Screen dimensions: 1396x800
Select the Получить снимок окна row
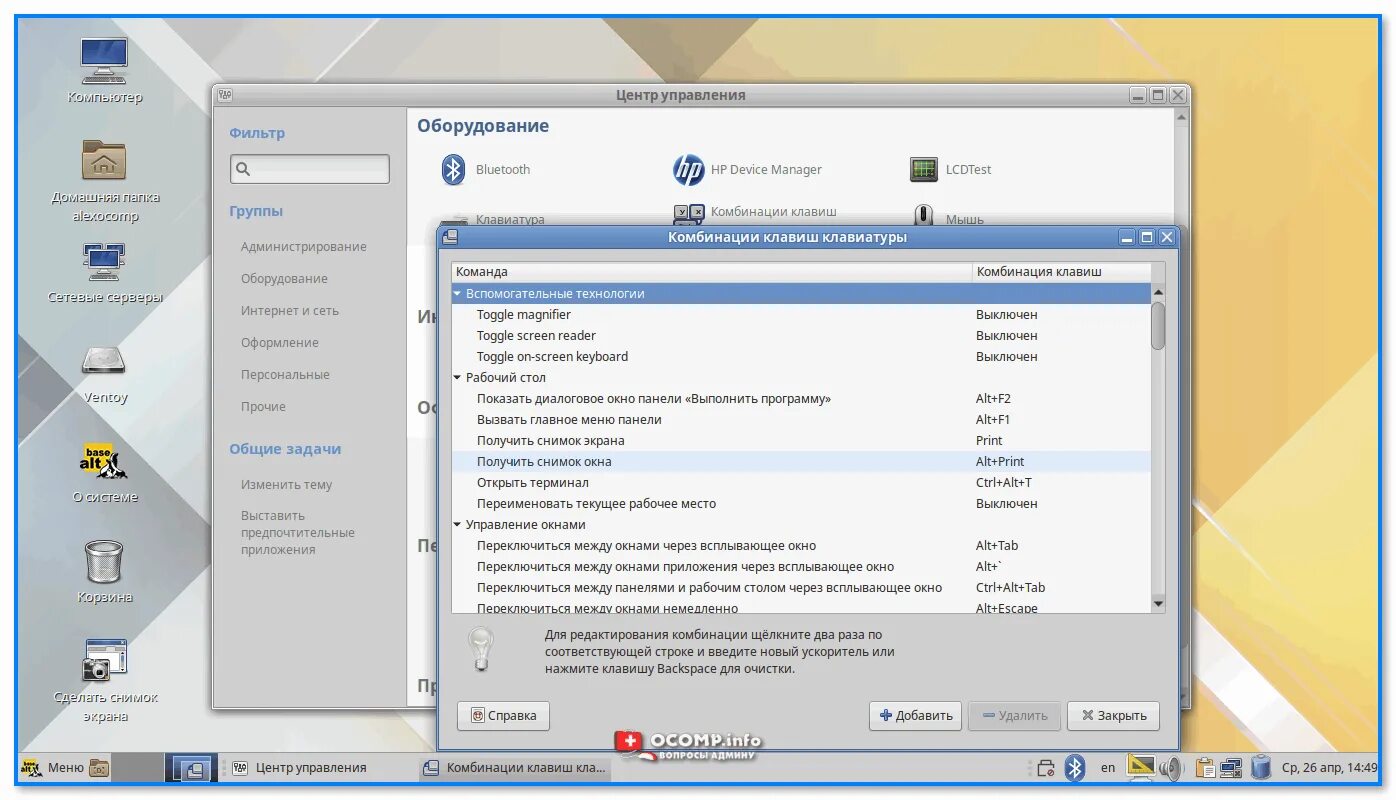801,462
